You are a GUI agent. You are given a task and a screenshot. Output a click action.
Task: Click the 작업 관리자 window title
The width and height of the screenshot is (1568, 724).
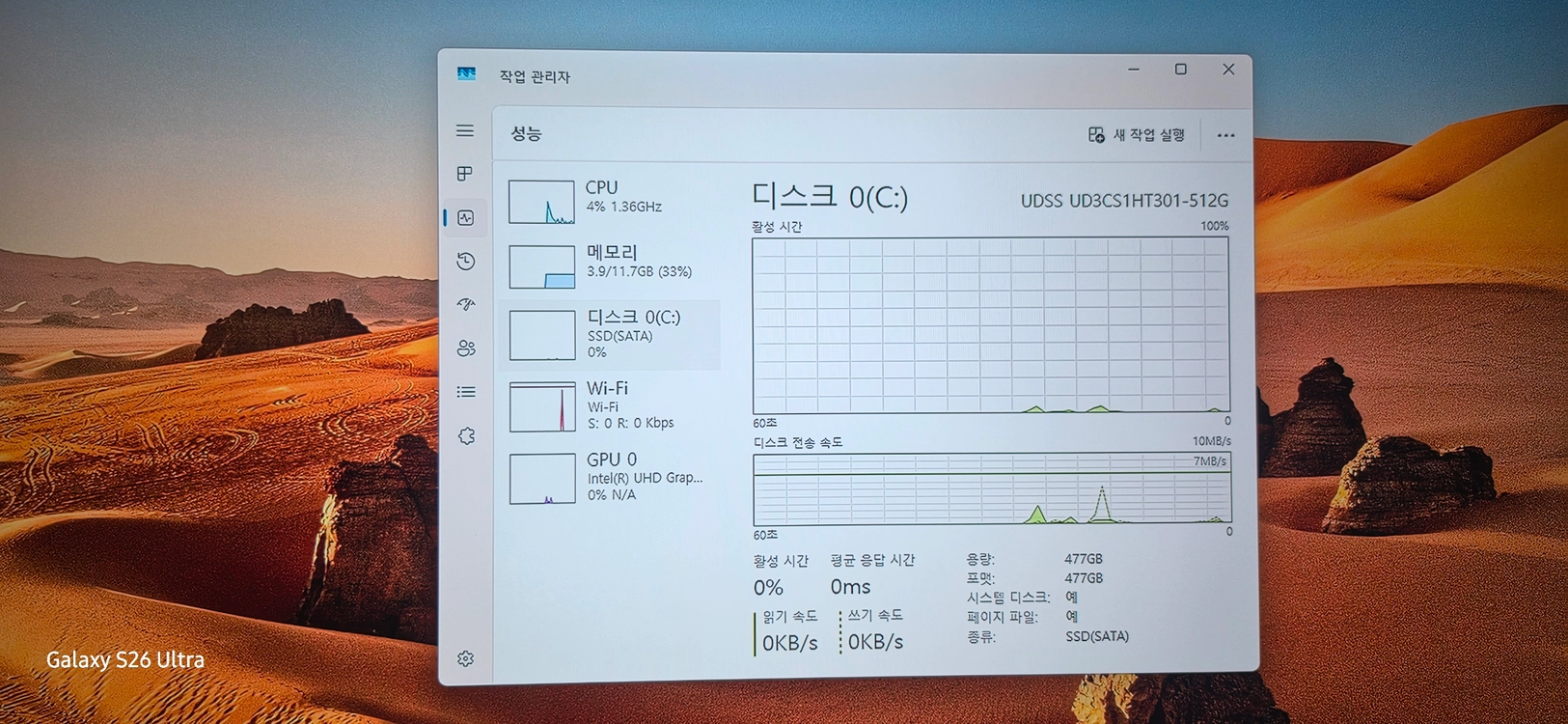click(535, 76)
